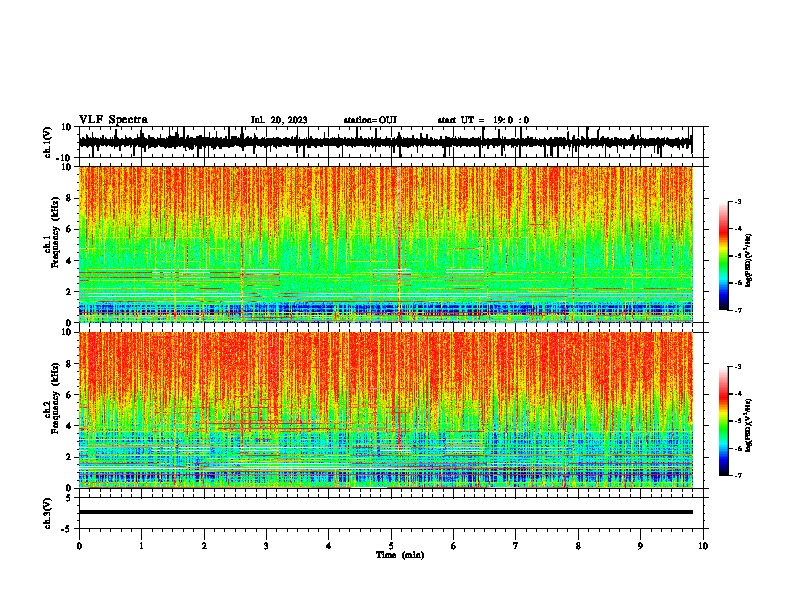Viewport: 792px width, 612px height.
Task: Click time axis tick label "6"
Action: [454, 546]
